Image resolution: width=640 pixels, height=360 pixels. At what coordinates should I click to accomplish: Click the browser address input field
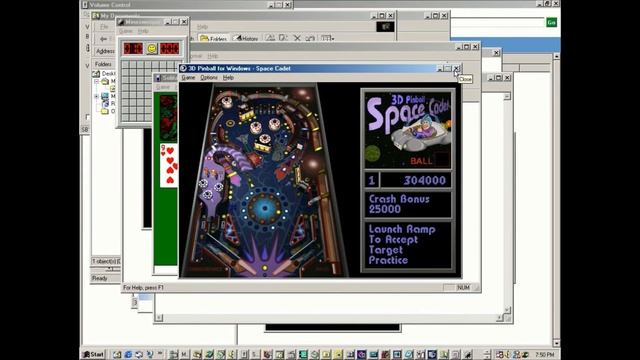click(497, 22)
